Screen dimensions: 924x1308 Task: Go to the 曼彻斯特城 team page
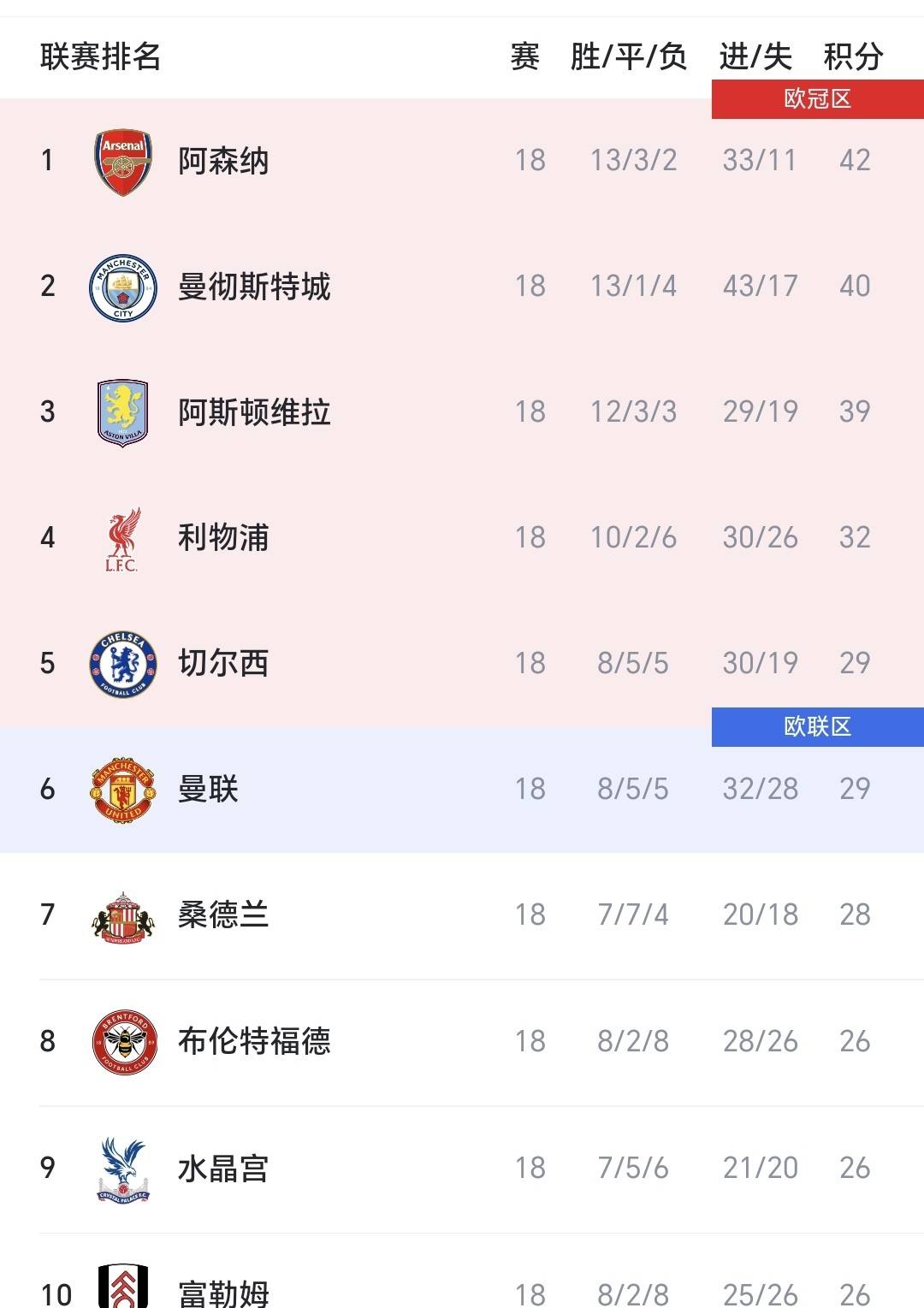[254, 287]
